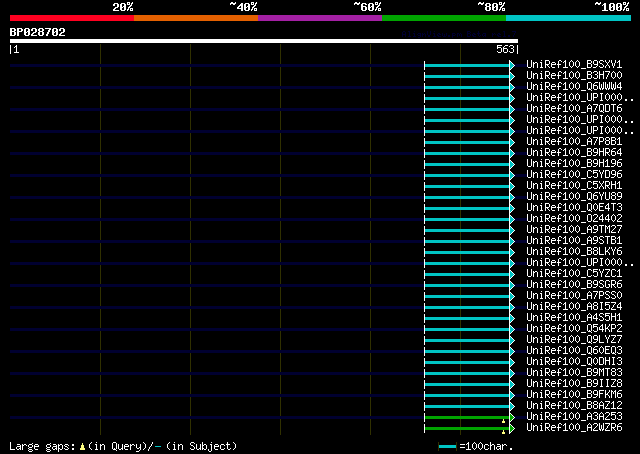This screenshot has height=454, width=640.
Task: Select the UniRef100_C5YD96 label
Action: [x=574, y=175]
